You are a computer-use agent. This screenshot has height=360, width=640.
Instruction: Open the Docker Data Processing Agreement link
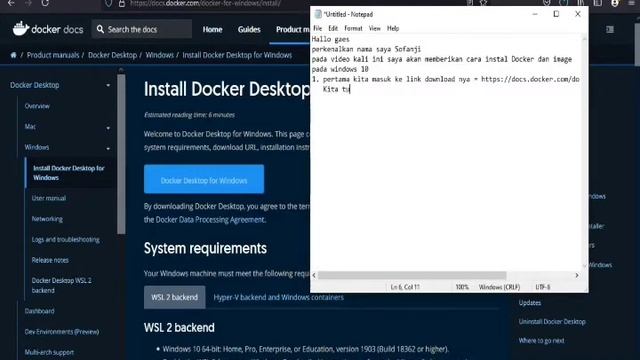tap(210, 220)
